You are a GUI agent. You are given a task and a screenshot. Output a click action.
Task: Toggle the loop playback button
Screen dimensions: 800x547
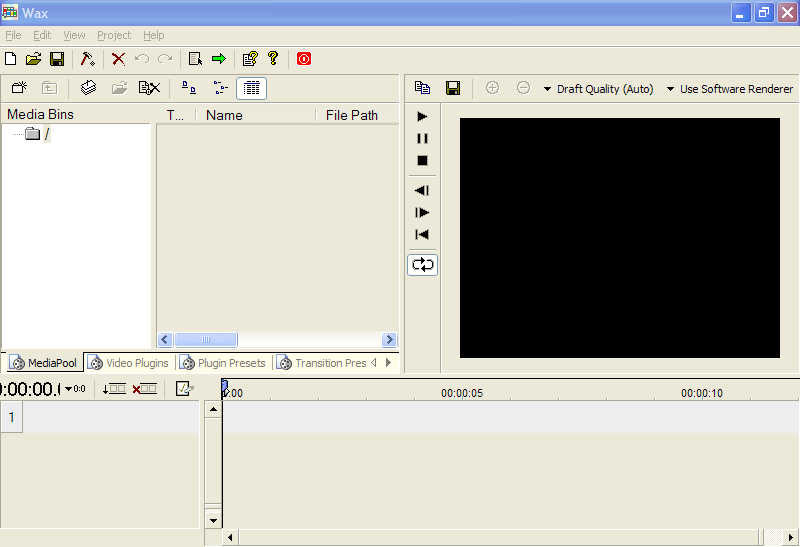click(x=422, y=265)
